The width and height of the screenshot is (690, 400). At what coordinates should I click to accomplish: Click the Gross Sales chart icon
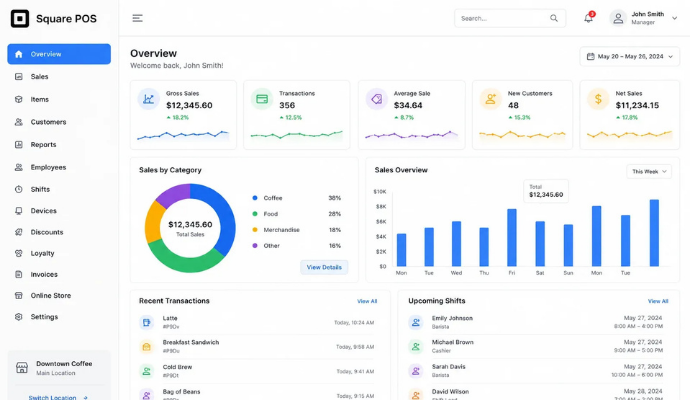tap(148, 99)
